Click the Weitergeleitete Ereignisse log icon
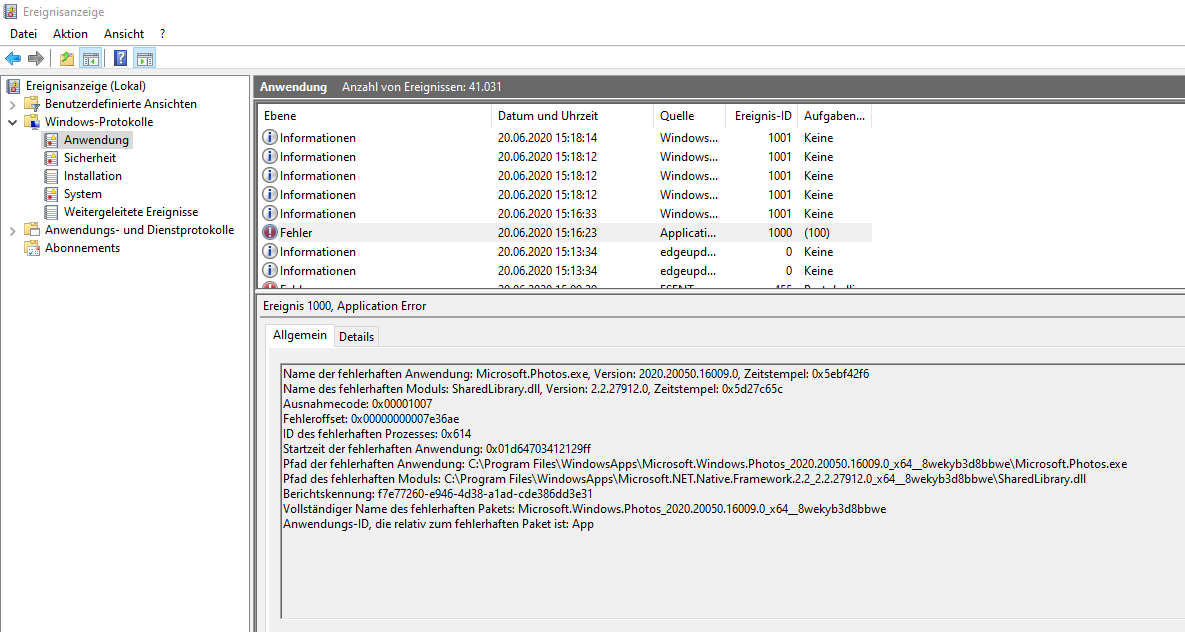The height and width of the screenshot is (632, 1185). pyautogui.click(x=51, y=212)
